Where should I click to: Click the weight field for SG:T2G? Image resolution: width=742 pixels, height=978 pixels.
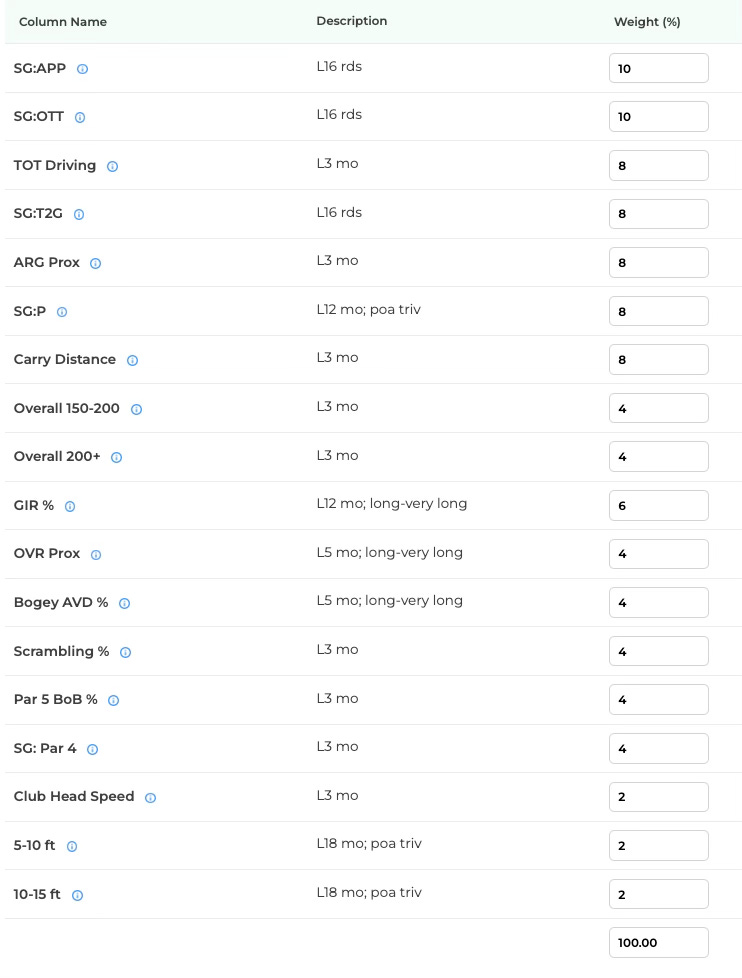pyautogui.click(x=658, y=214)
